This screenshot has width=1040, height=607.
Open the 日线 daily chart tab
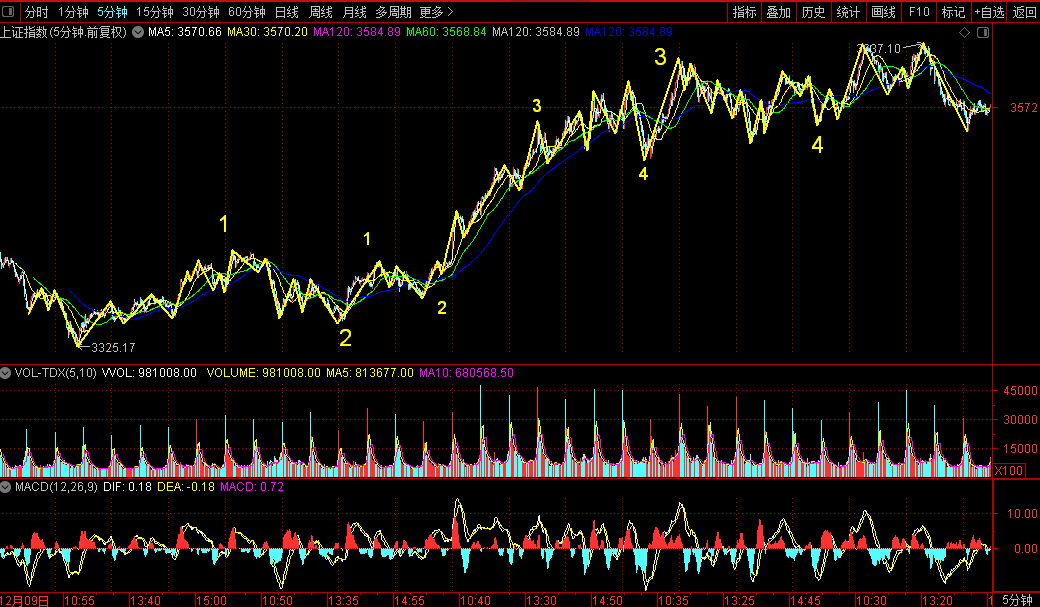coord(287,12)
